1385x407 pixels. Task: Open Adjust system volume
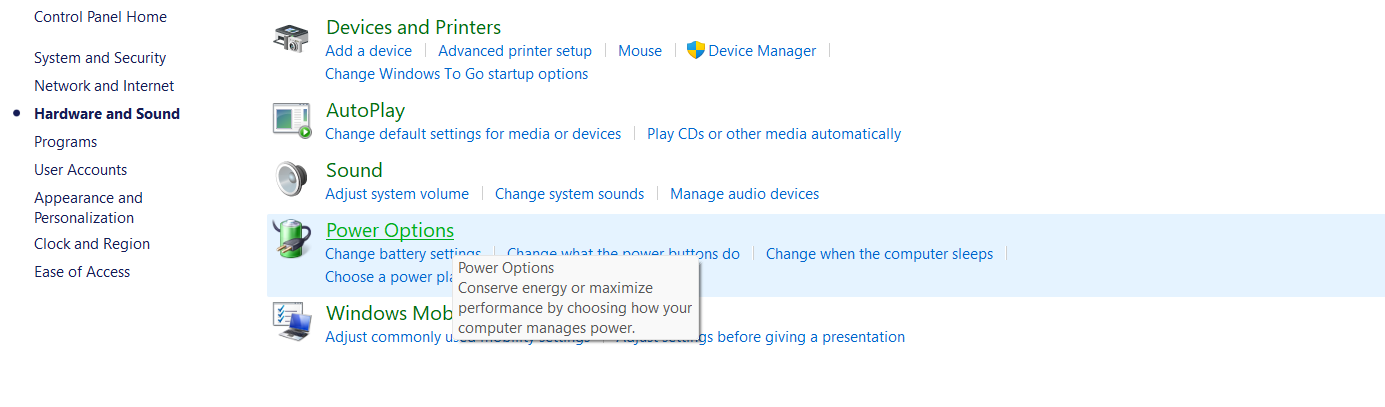tap(397, 194)
